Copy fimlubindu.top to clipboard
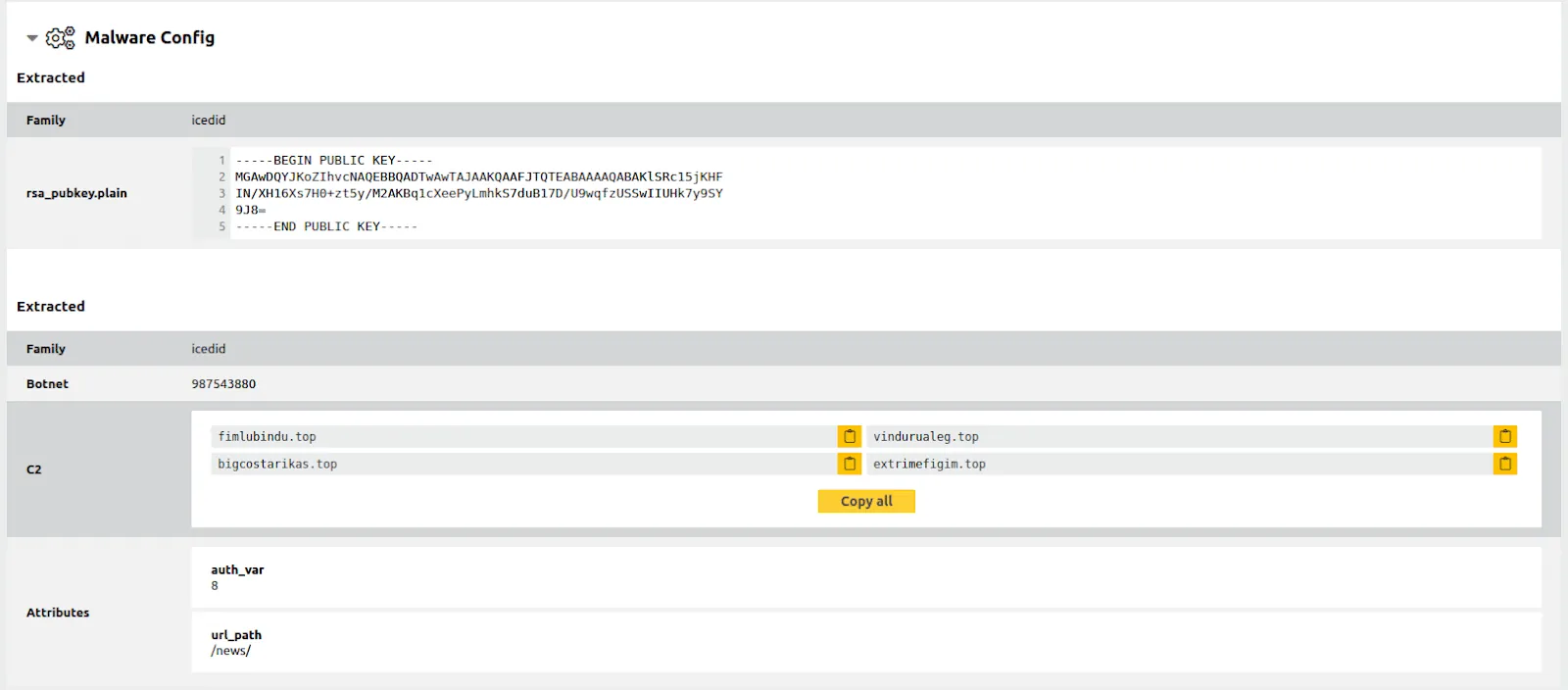This screenshot has width=1568, height=690. point(850,436)
